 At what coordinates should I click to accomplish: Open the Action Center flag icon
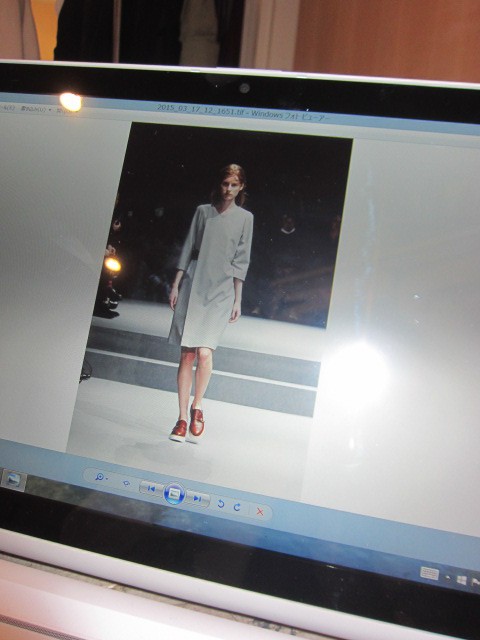pyautogui.click(x=476, y=582)
